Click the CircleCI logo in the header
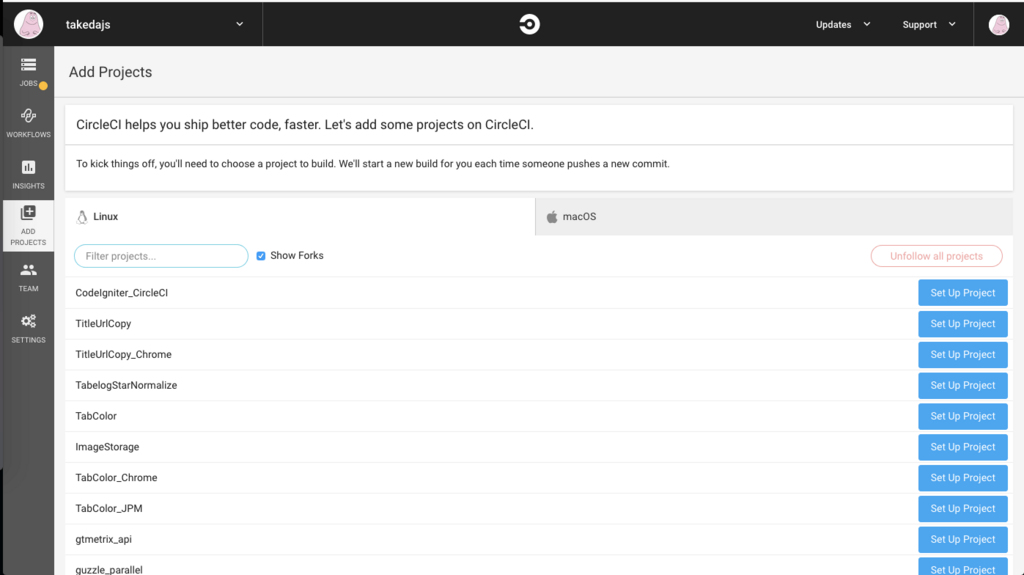The width and height of the screenshot is (1024, 575). tap(530, 24)
